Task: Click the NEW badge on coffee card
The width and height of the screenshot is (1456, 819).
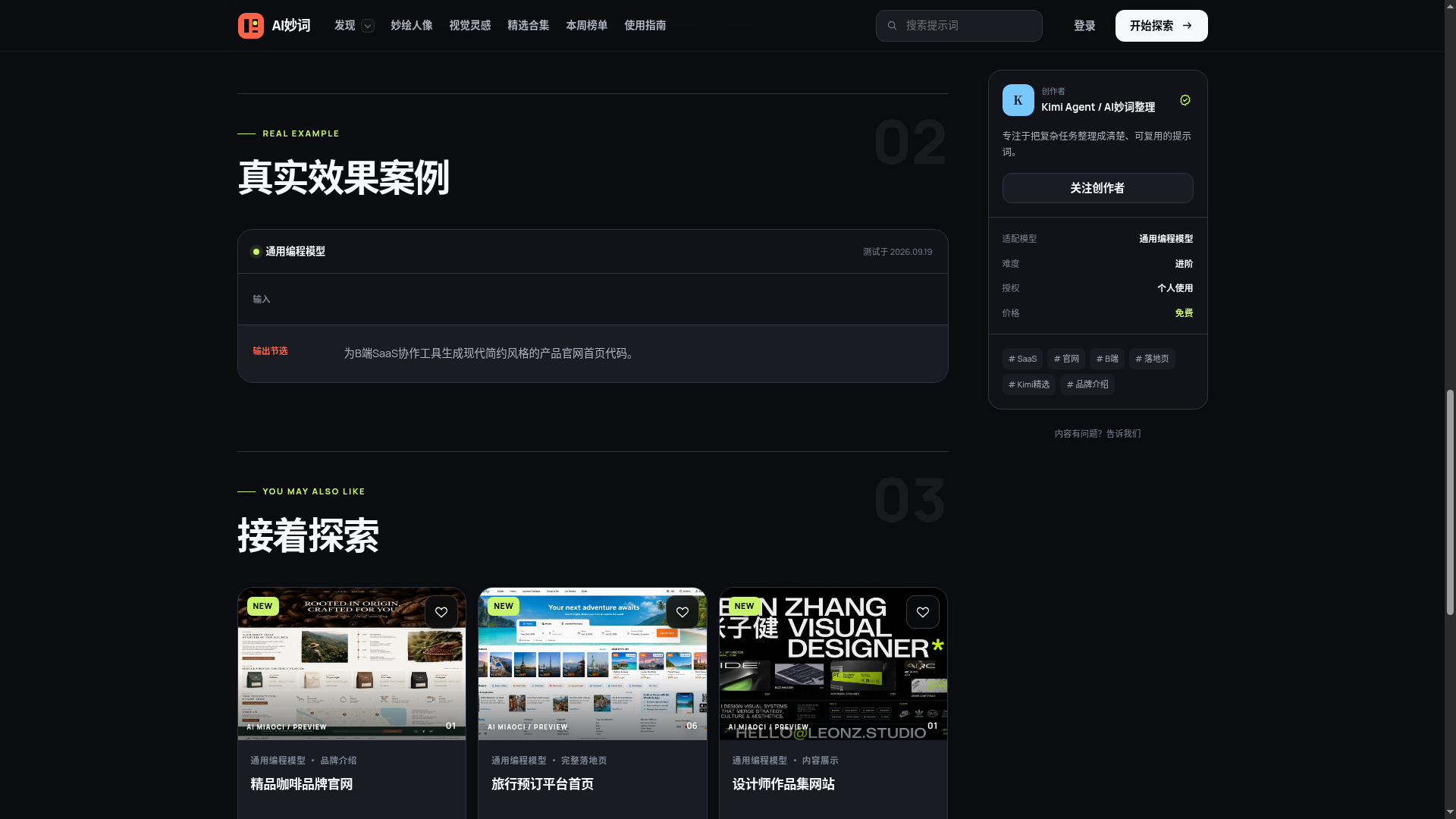Action: tap(262, 606)
